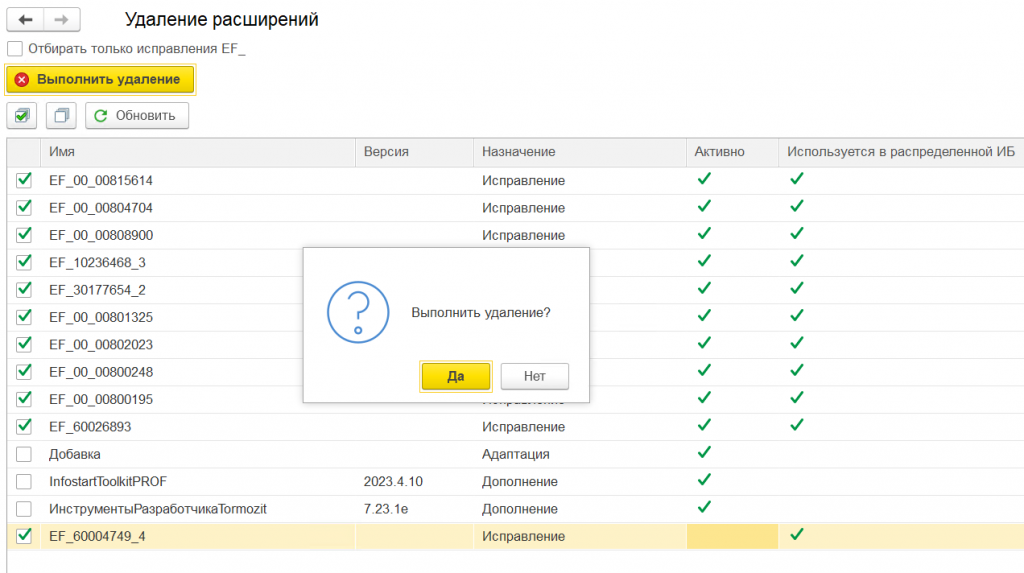
Task: Click the Выполнить удаление button
Action: (x=99, y=79)
